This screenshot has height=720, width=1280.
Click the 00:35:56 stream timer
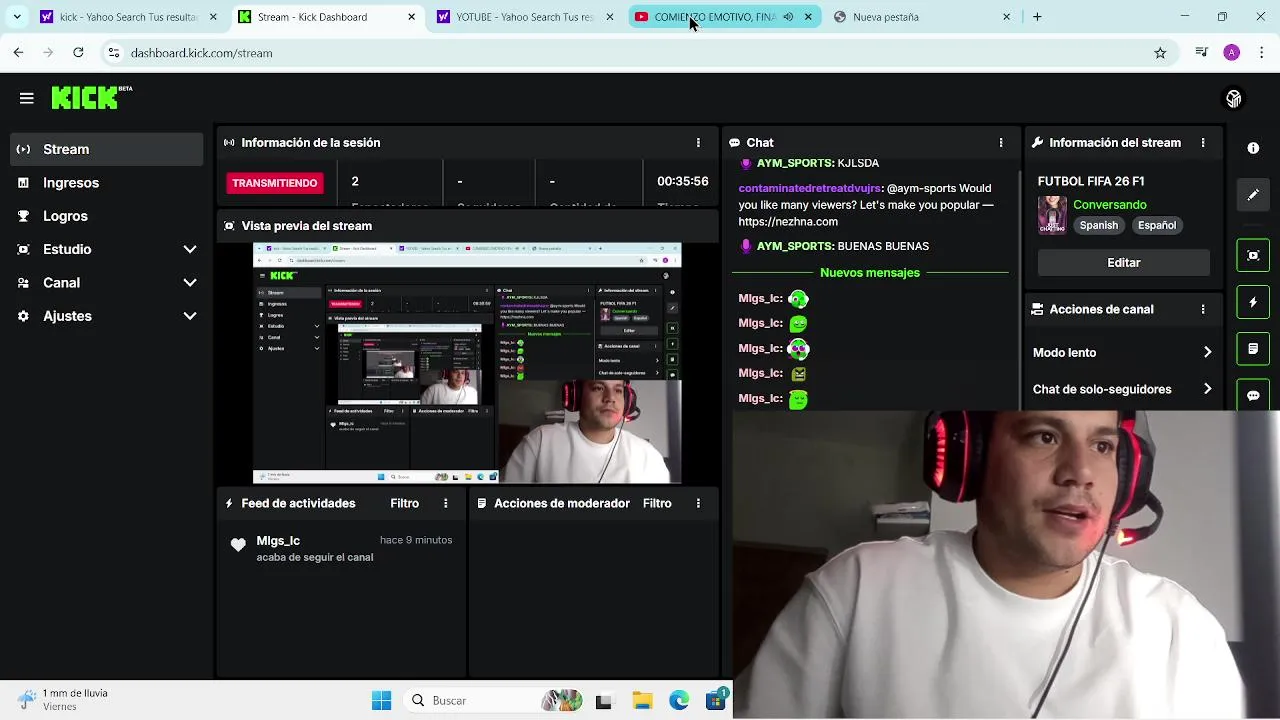pos(683,182)
